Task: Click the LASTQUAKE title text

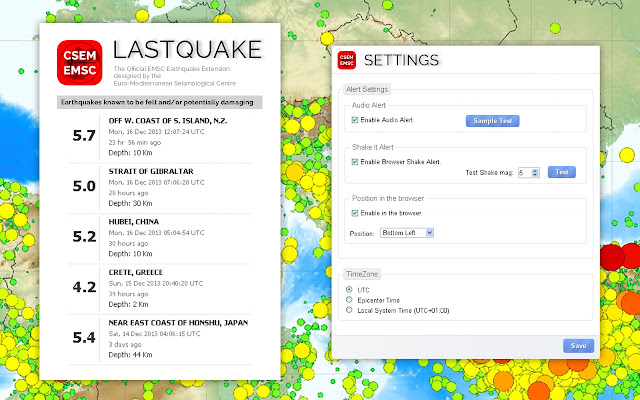Action: pos(187,50)
